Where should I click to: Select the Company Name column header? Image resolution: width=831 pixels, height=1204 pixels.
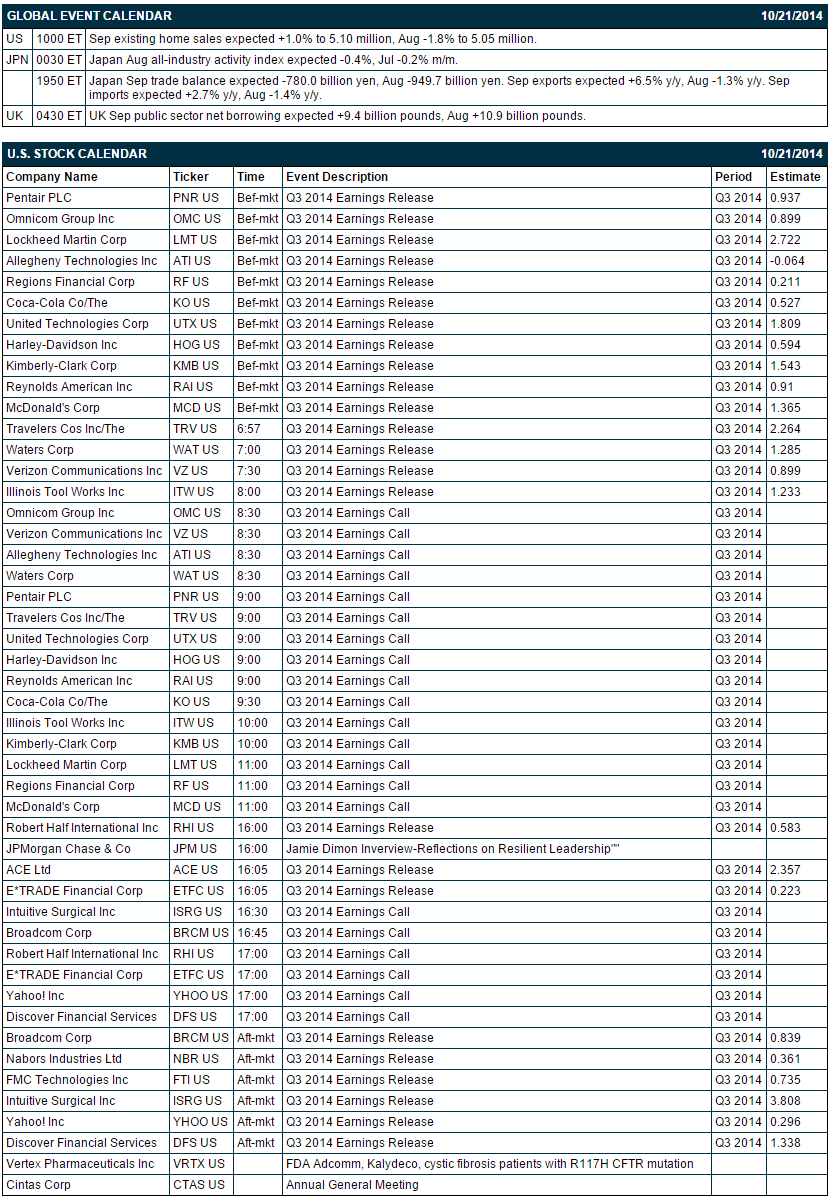52,177
